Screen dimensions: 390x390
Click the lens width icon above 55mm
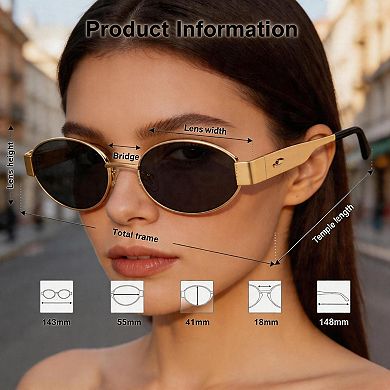(127, 297)
